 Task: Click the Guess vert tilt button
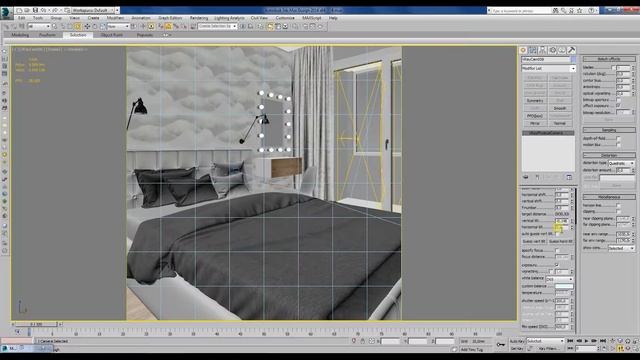click(534, 242)
